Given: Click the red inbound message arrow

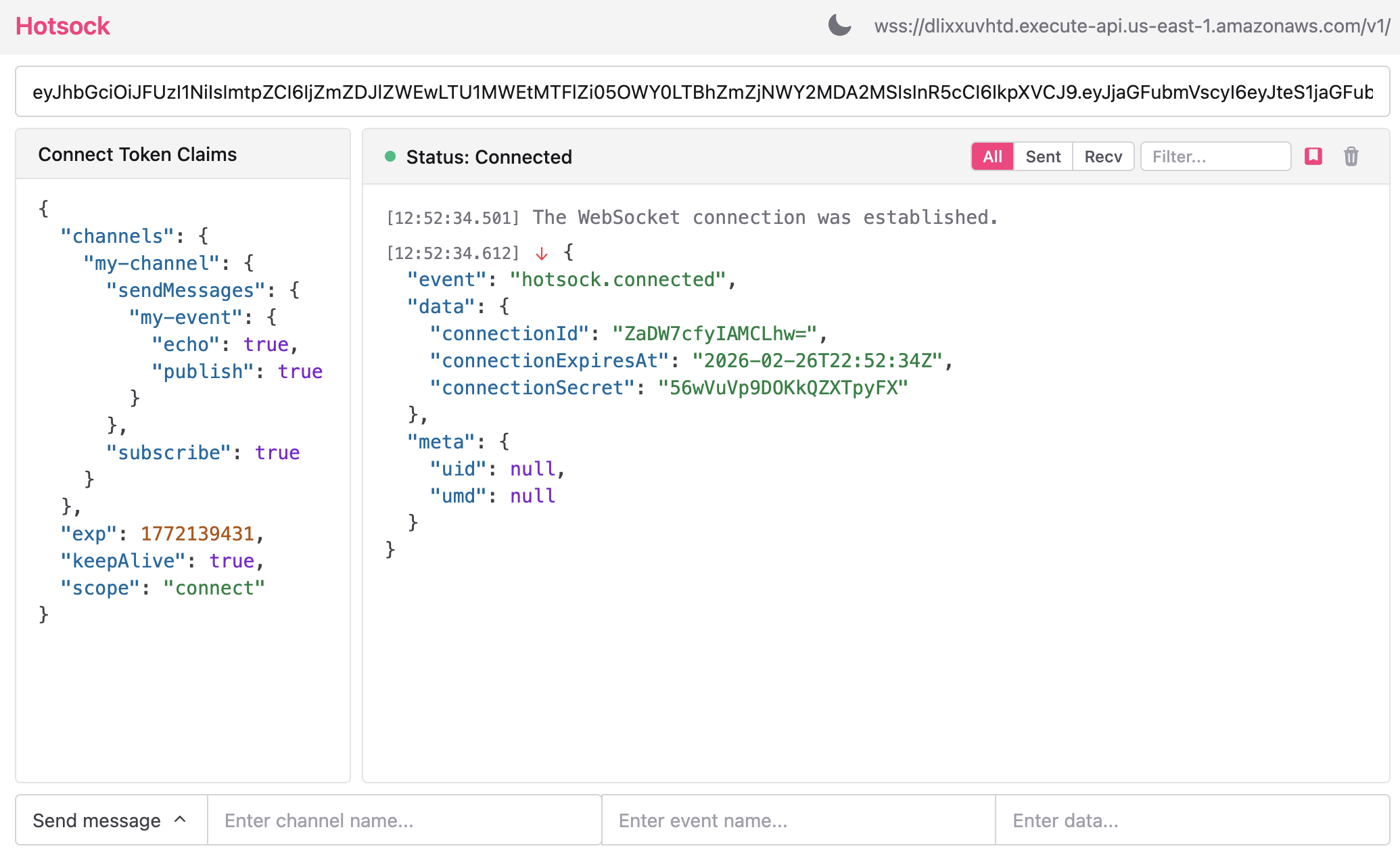Looking at the screenshot, I should point(541,253).
